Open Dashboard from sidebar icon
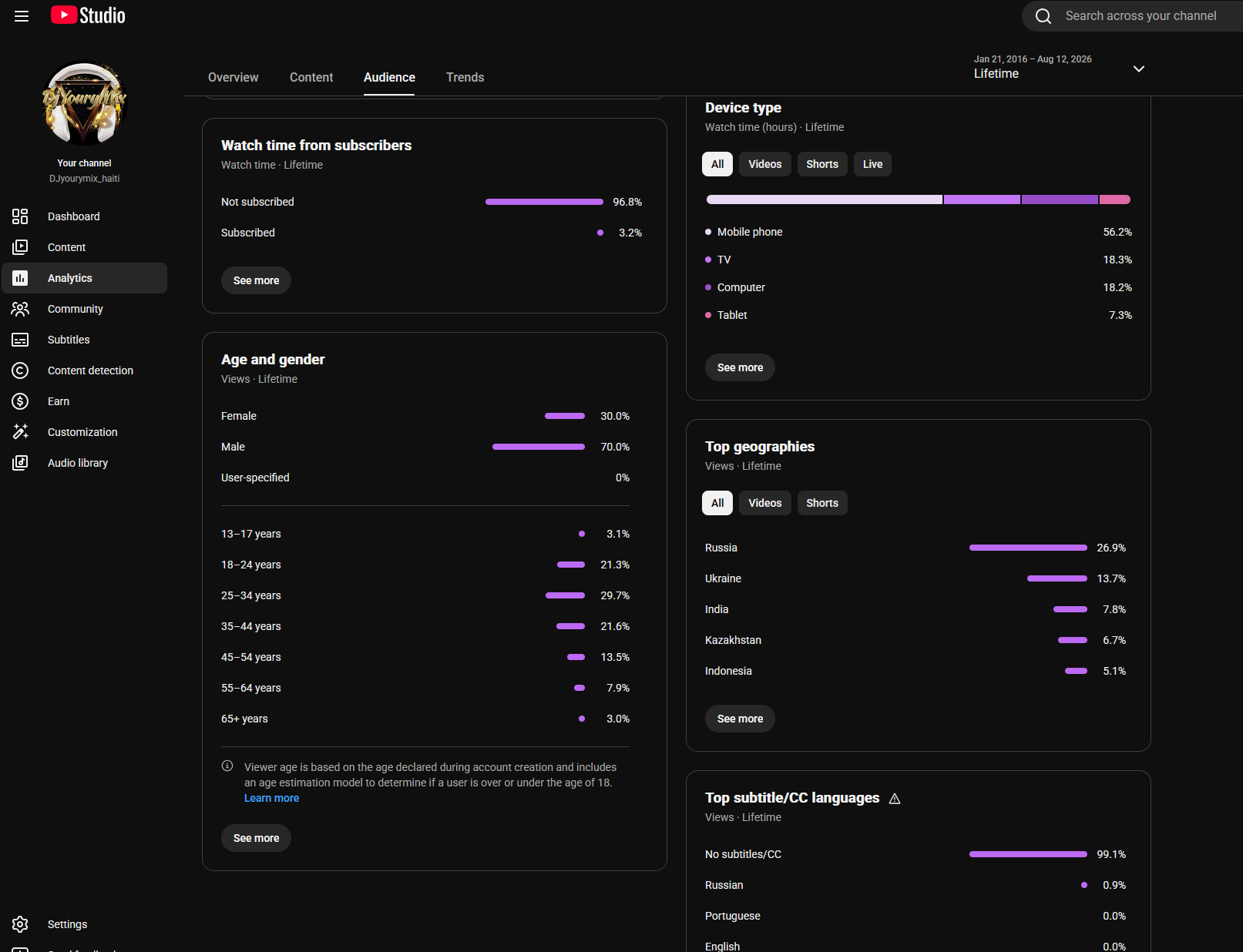Image resolution: width=1243 pixels, height=952 pixels. [x=20, y=216]
